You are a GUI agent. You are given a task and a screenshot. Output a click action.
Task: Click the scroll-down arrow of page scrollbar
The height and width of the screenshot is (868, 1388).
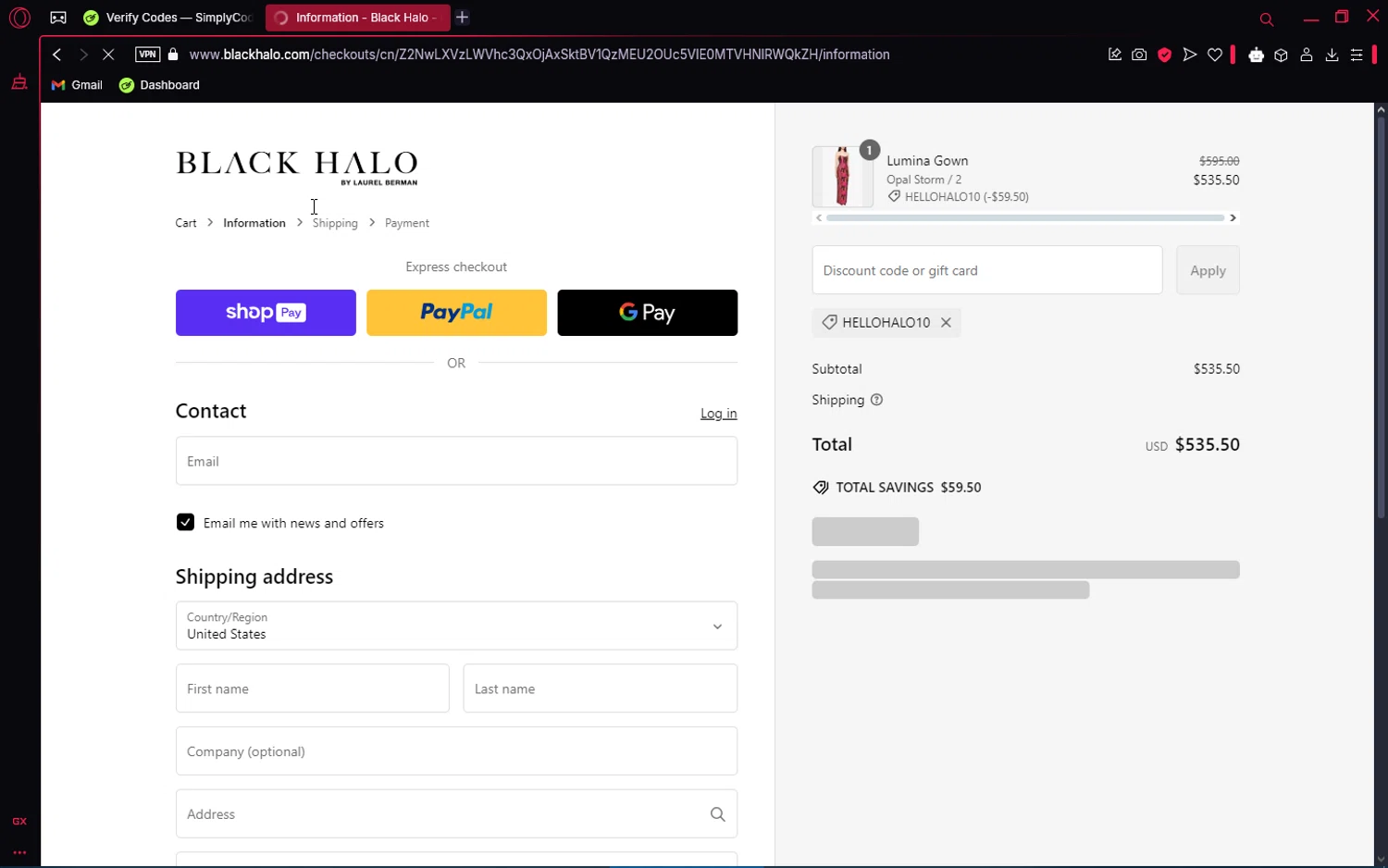click(x=1381, y=860)
